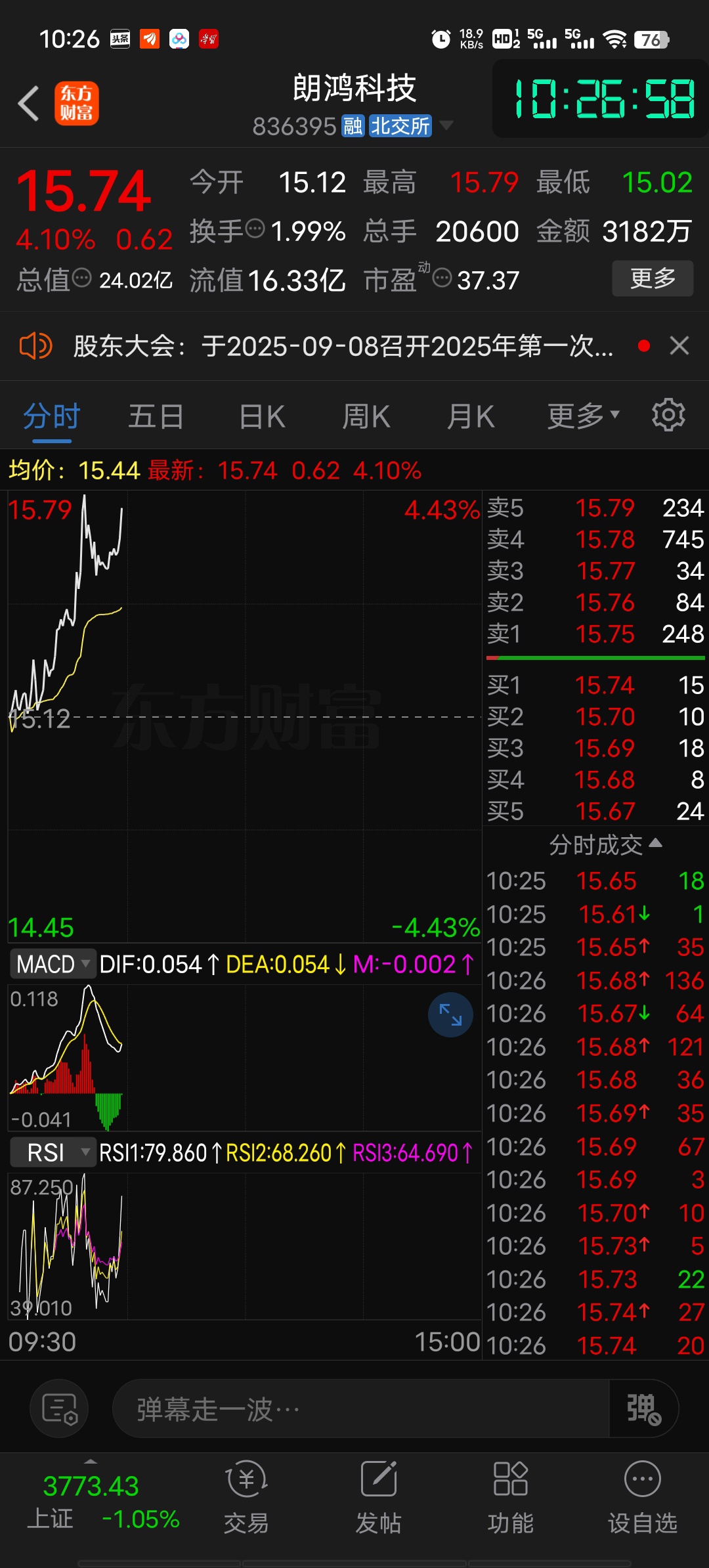Select the 买5 15.67 order row

[595, 812]
